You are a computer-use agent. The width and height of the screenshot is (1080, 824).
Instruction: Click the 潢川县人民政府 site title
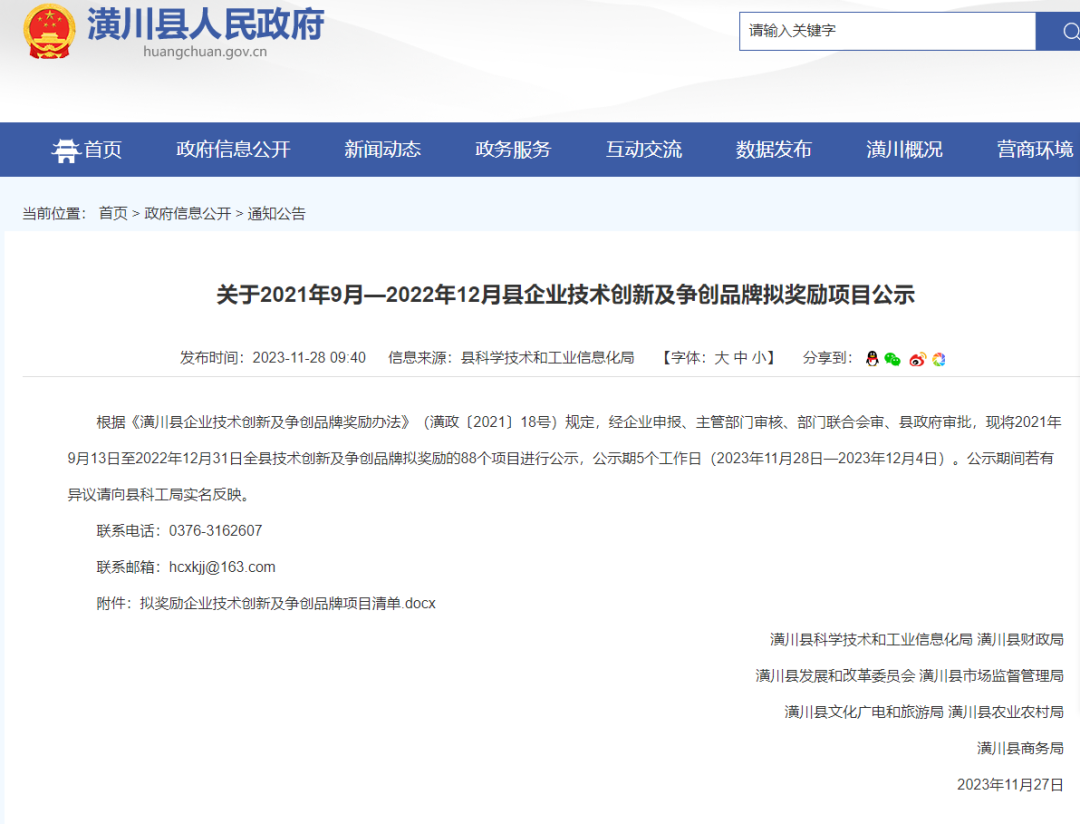point(205,24)
